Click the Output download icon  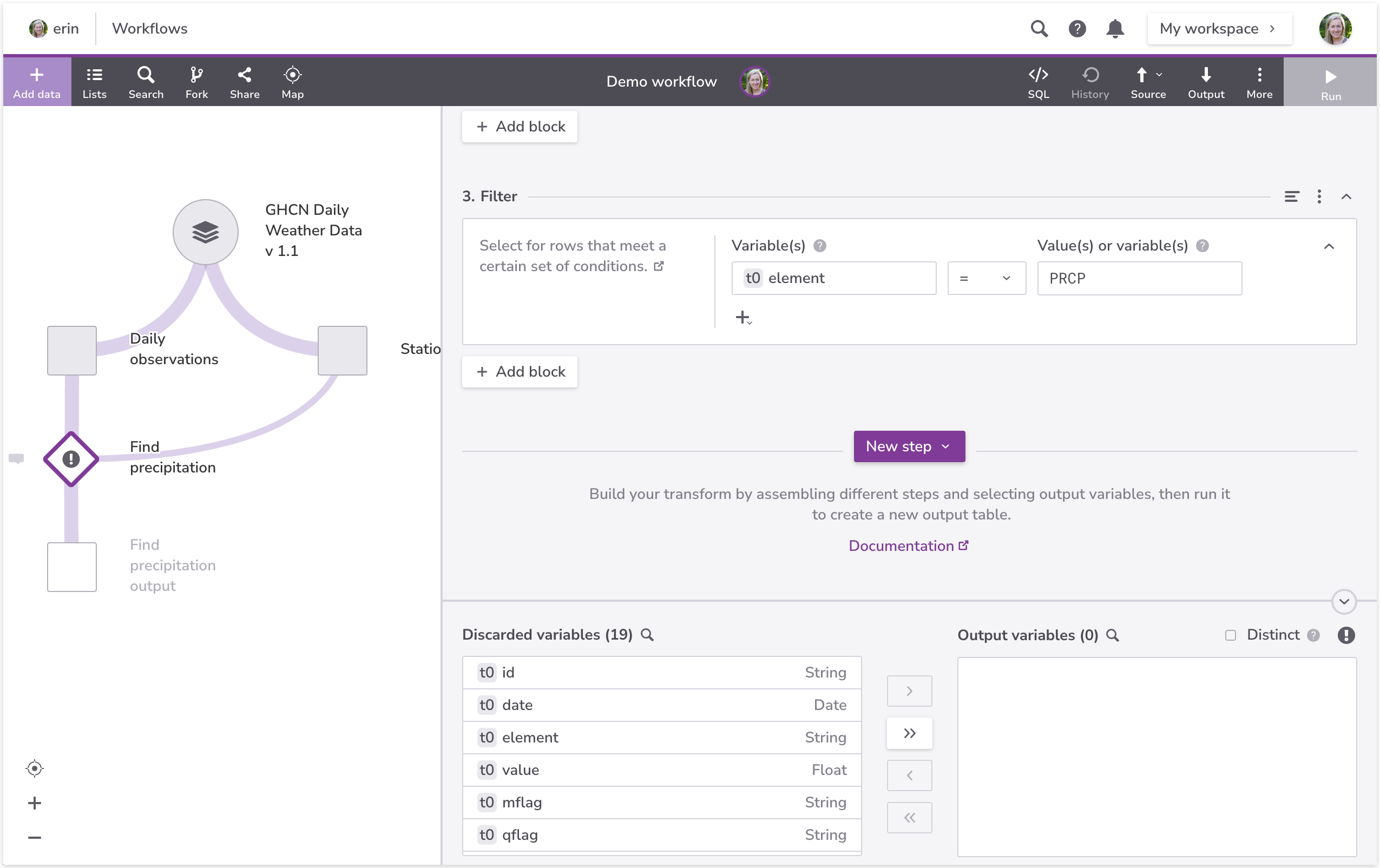click(x=1205, y=81)
